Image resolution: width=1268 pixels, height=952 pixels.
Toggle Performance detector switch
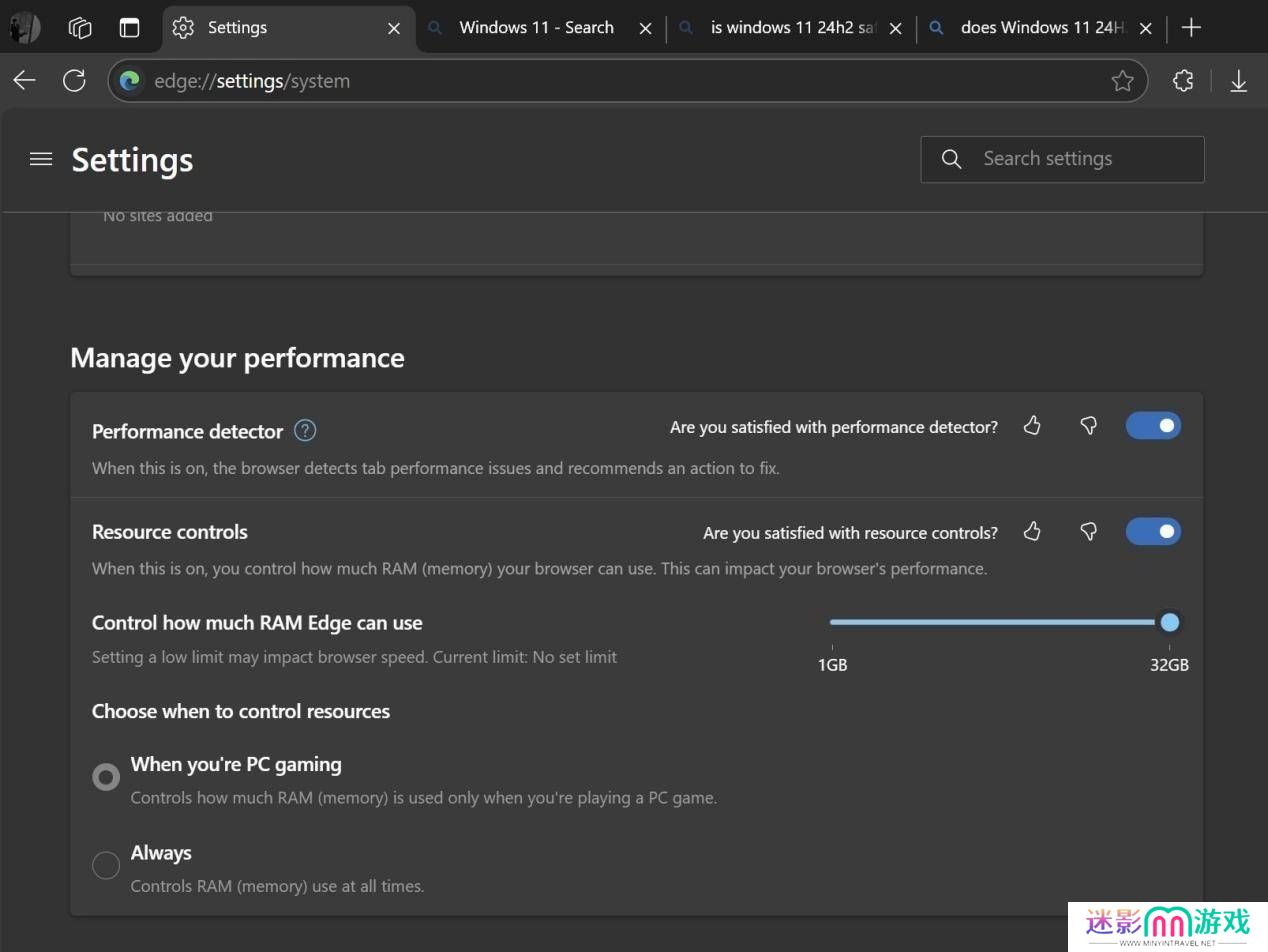pyautogui.click(x=1153, y=426)
